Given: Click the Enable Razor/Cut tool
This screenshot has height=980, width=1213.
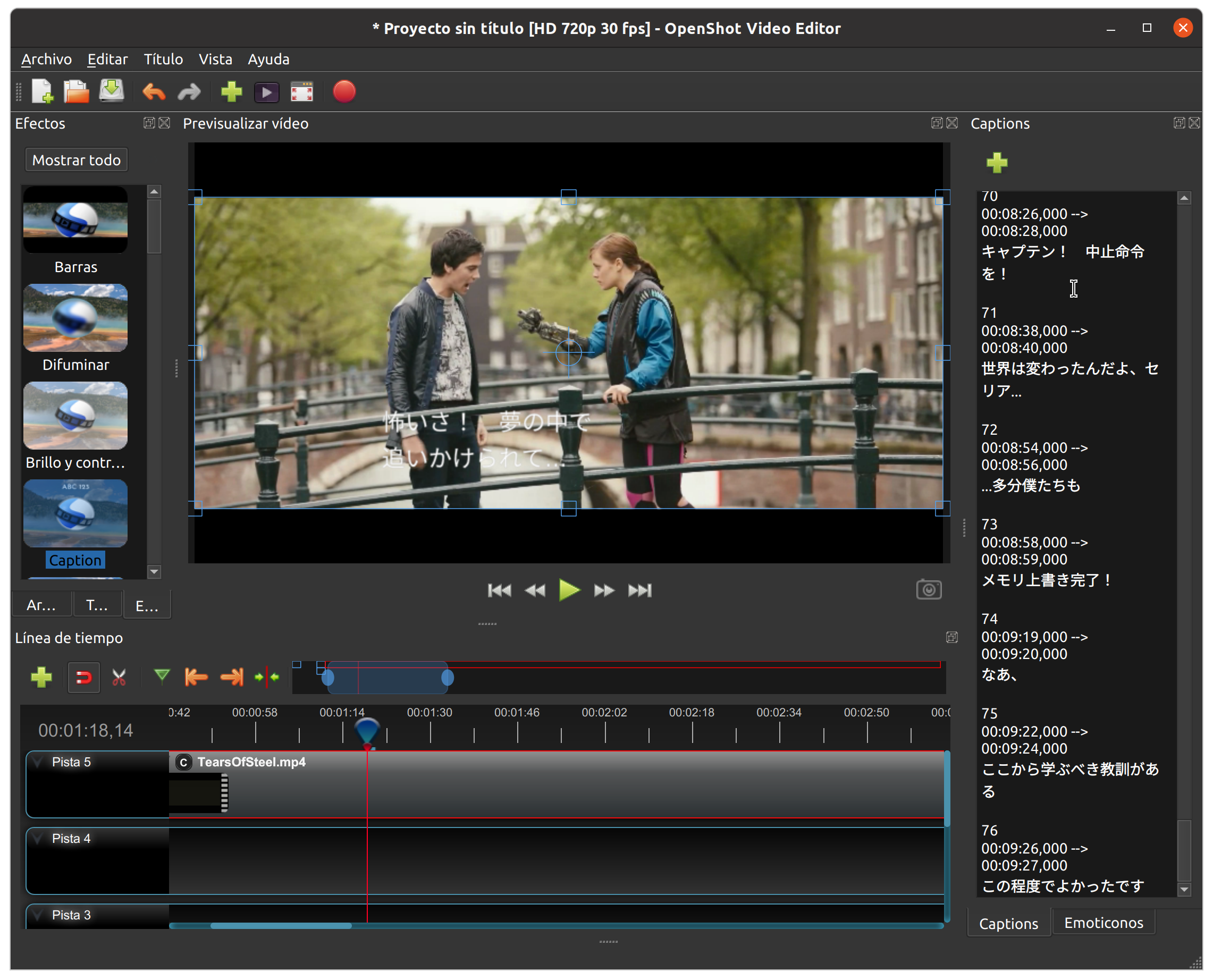Looking at the screenshot, I should (119, 678).
